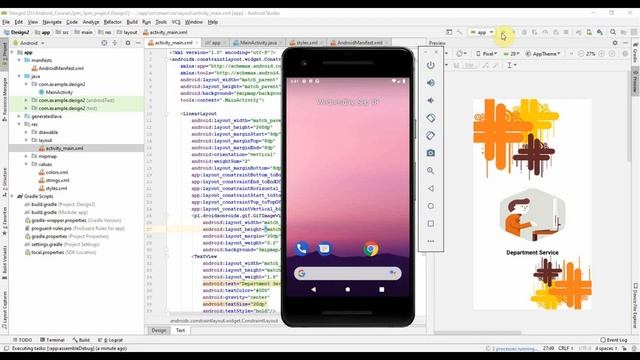The height and width of the screenshot is (360, 640).
Task: Open Preview panel gear settings
Action: (x=615, y=43)
